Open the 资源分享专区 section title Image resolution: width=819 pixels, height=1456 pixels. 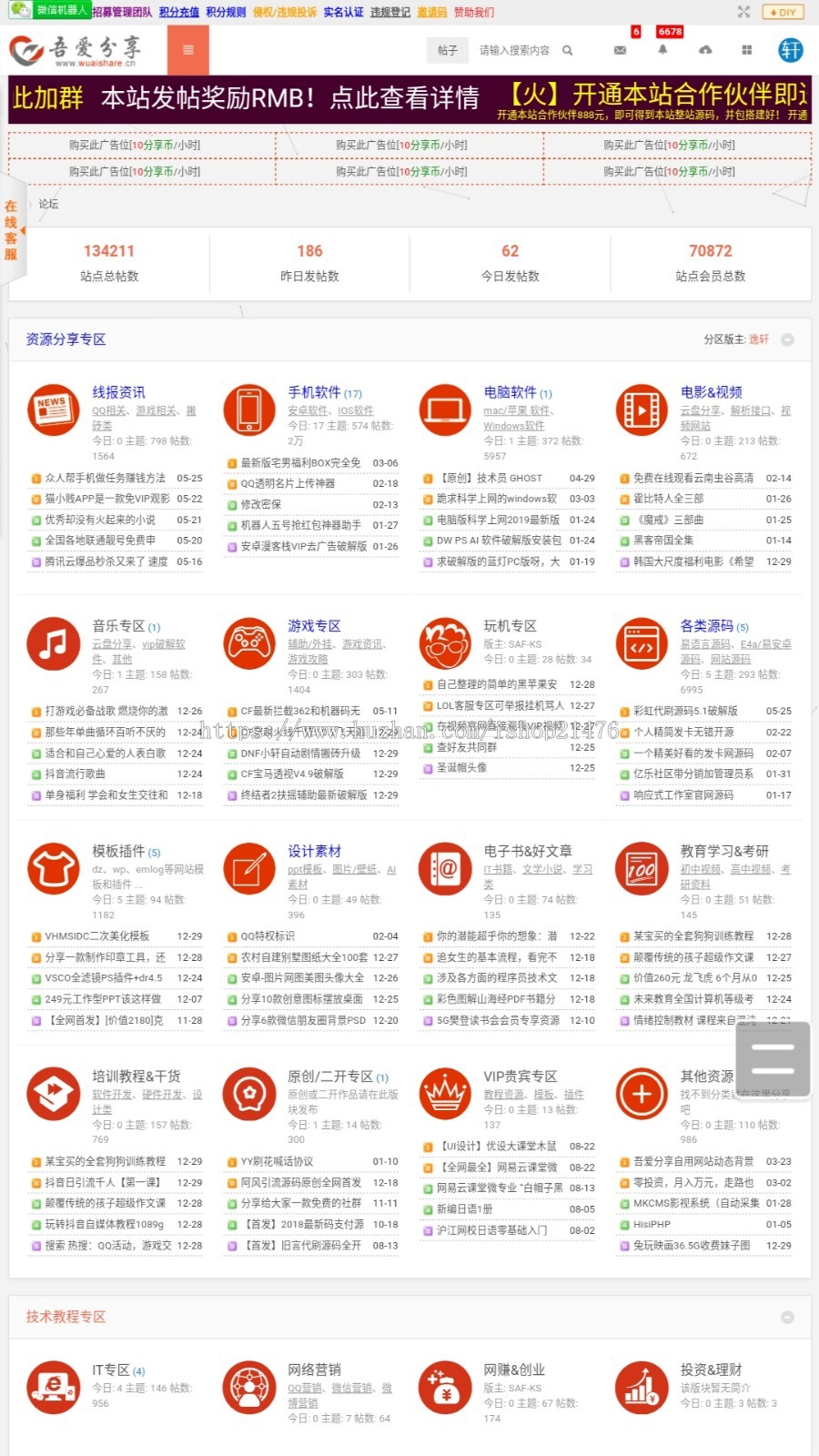66,339
